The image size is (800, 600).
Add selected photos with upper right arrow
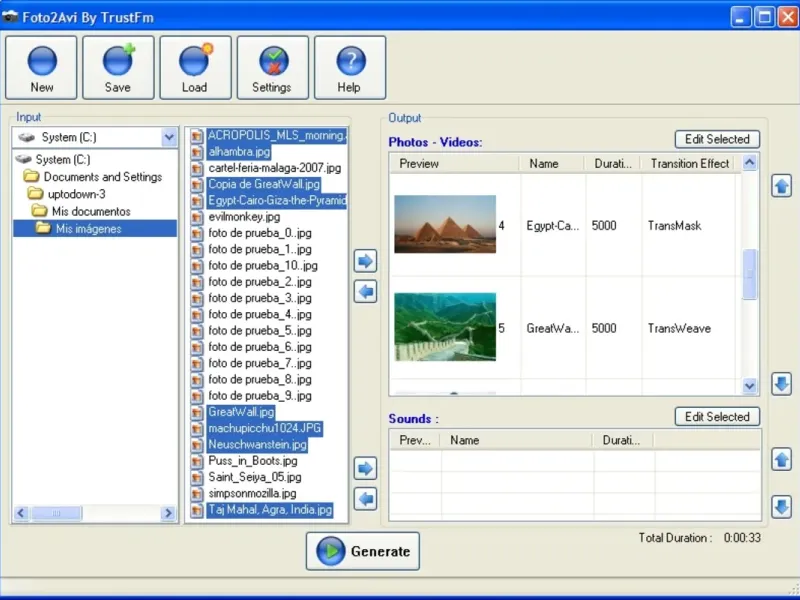(366, 261)
